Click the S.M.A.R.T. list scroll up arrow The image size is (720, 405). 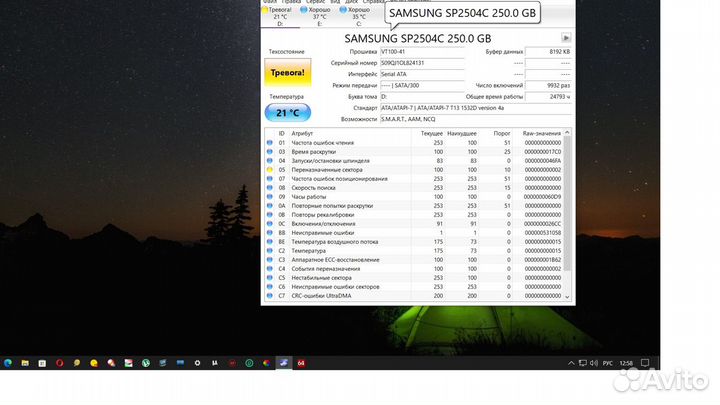(567, 132)
